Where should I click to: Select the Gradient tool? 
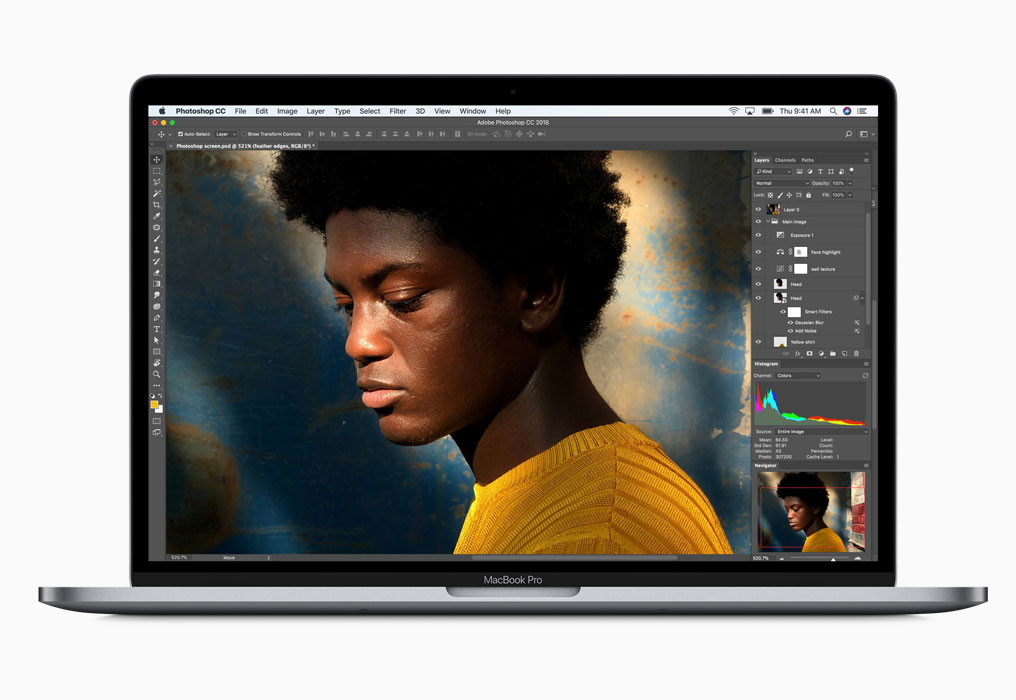click(x=156, y=284)
